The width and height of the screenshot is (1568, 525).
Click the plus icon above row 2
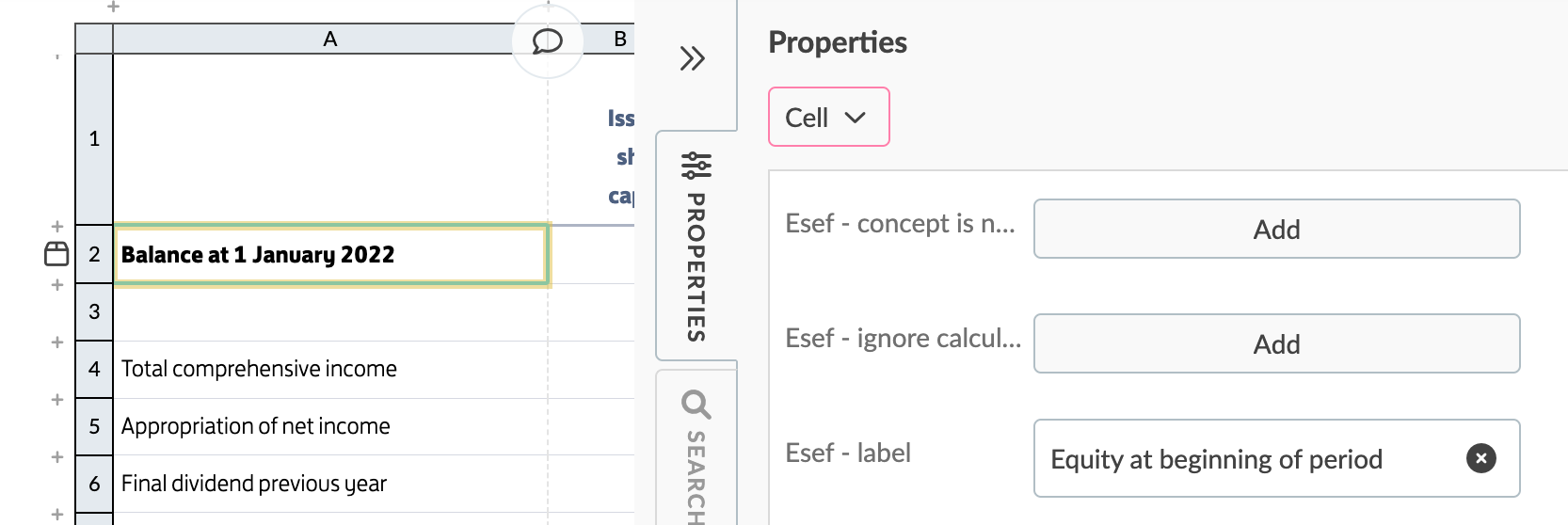point(57,227)
